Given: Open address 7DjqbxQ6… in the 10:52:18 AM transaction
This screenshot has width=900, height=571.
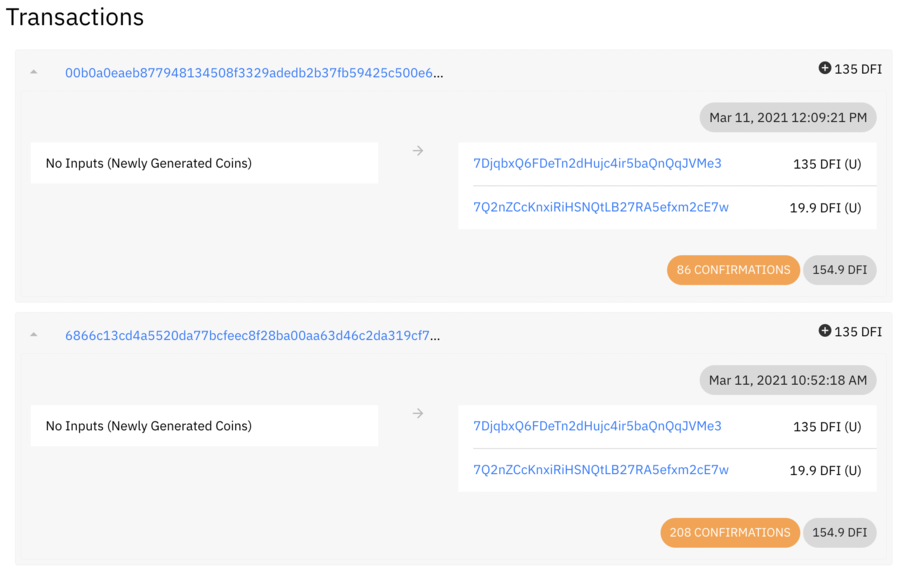Looking at the screenshot, I should click(597, 426).
